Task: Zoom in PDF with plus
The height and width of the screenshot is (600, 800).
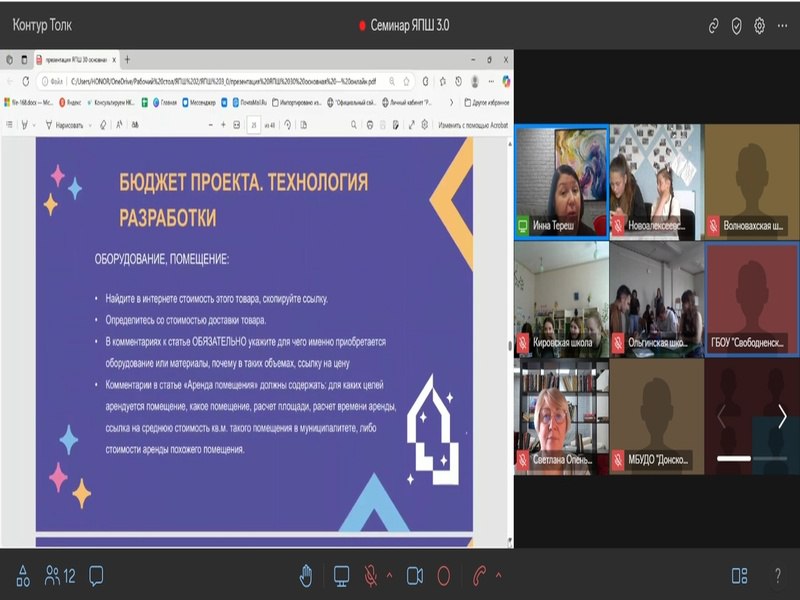Action: point(223,124)
